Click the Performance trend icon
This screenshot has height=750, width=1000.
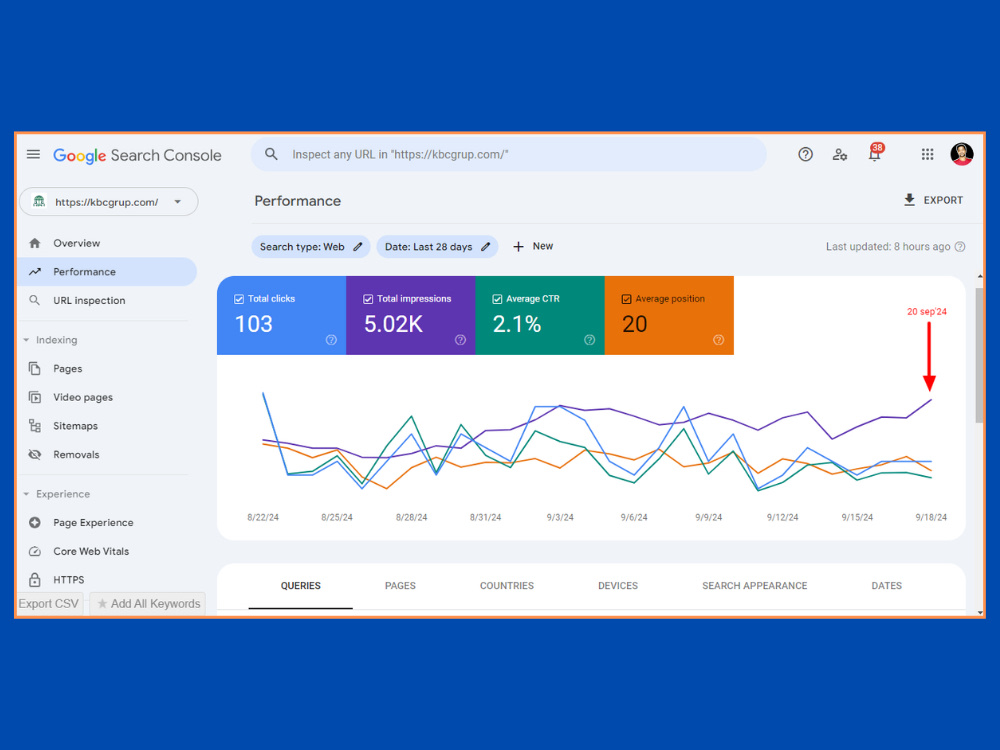(x=35, y=272)
